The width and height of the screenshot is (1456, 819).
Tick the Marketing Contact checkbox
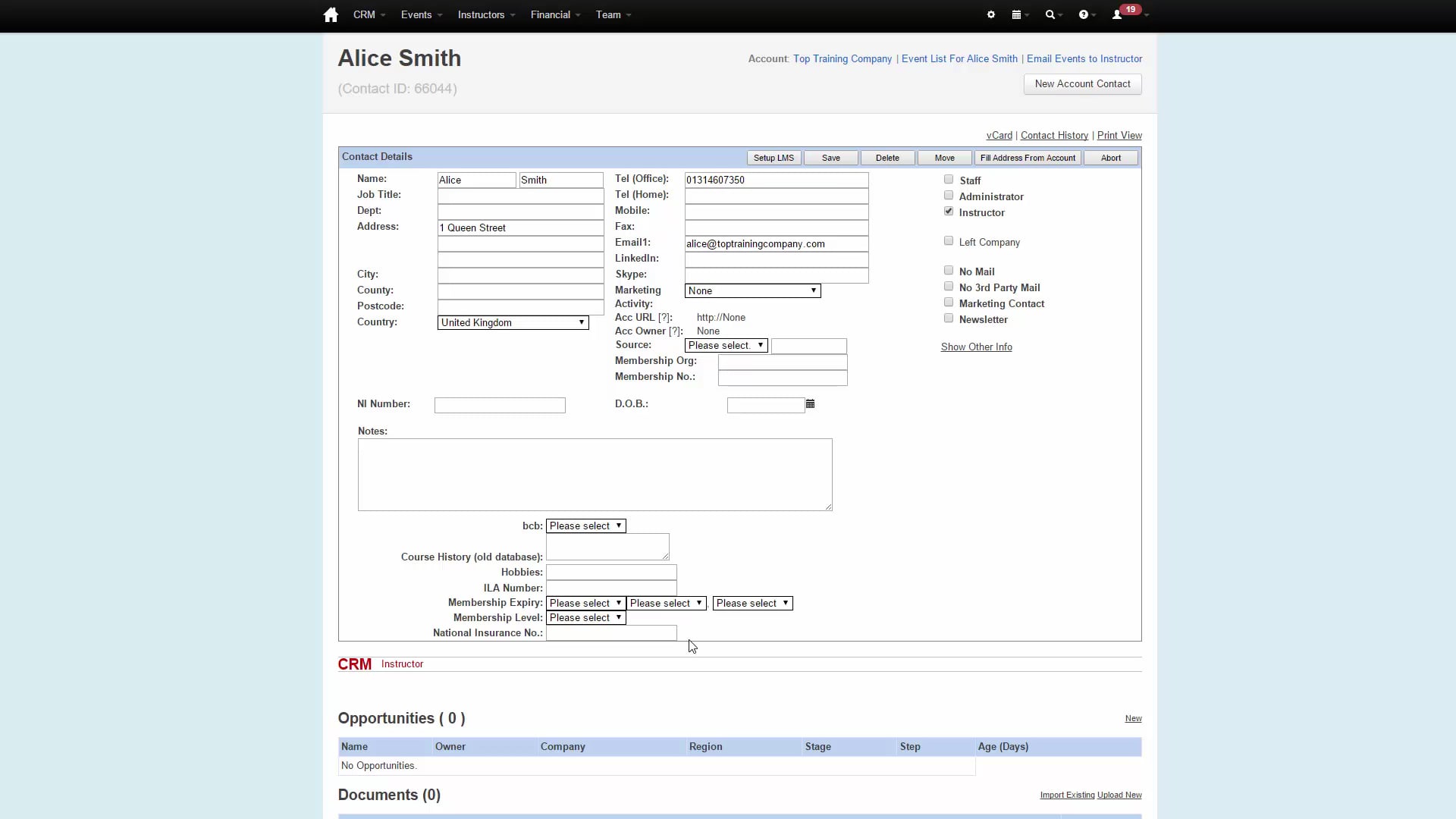pyautogui.click(x=949, y=303)
